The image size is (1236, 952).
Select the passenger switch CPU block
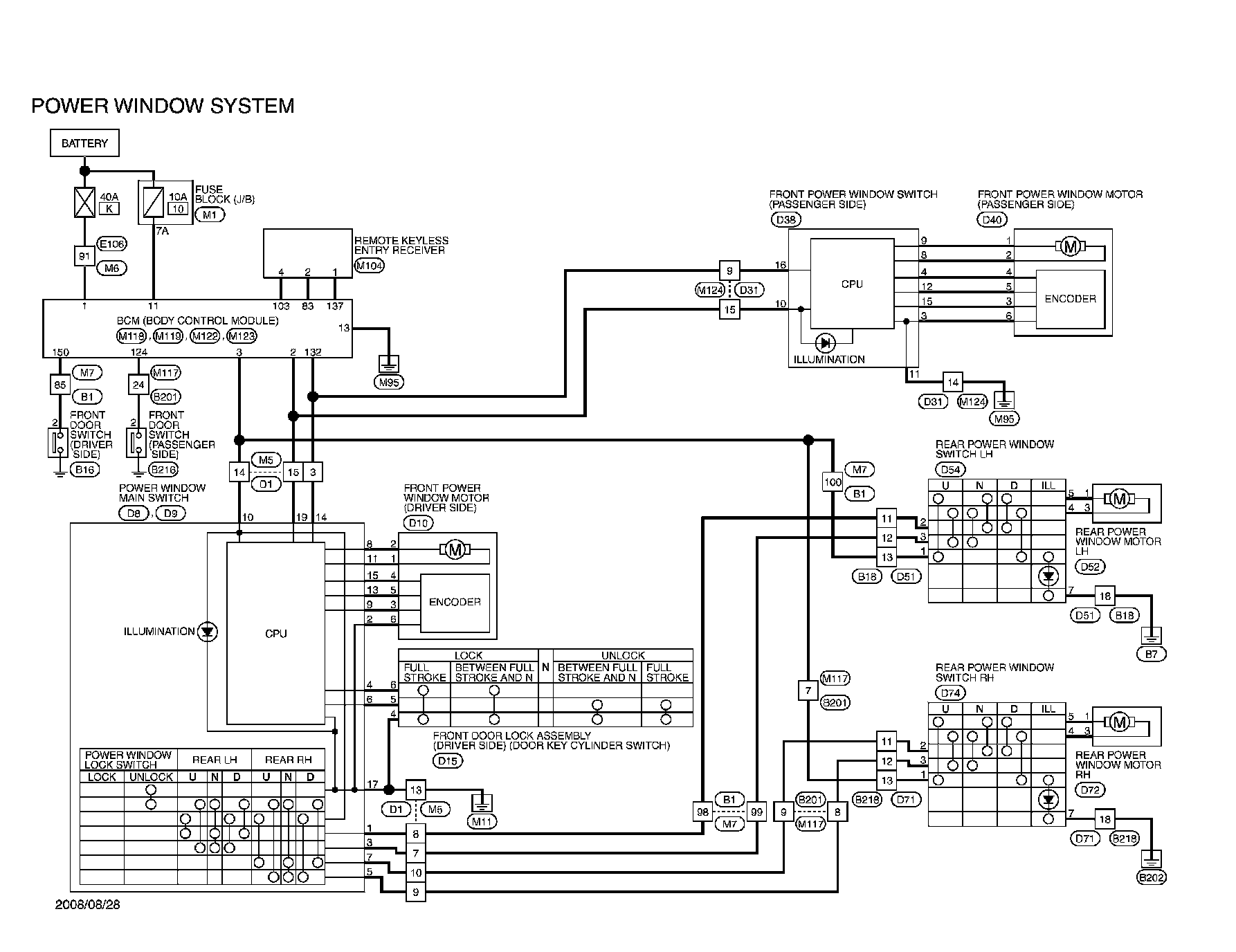(852, 284)
